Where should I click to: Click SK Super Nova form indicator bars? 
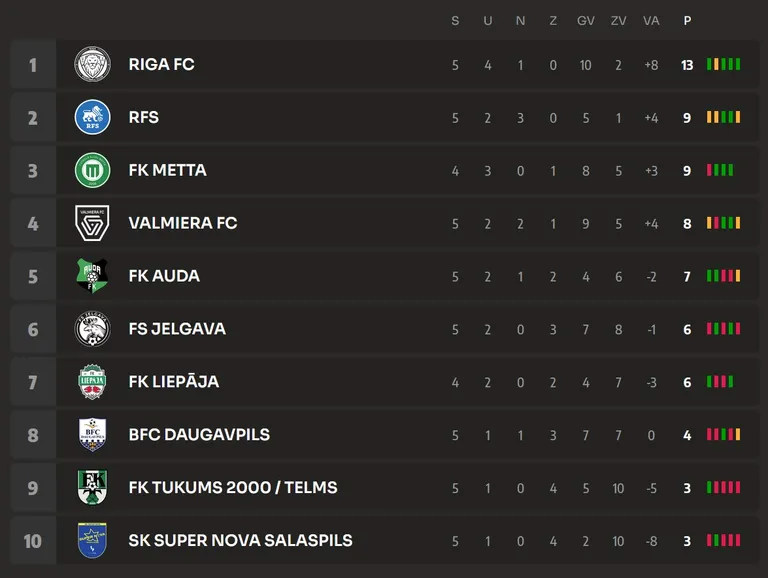click(x=723, y=540)
